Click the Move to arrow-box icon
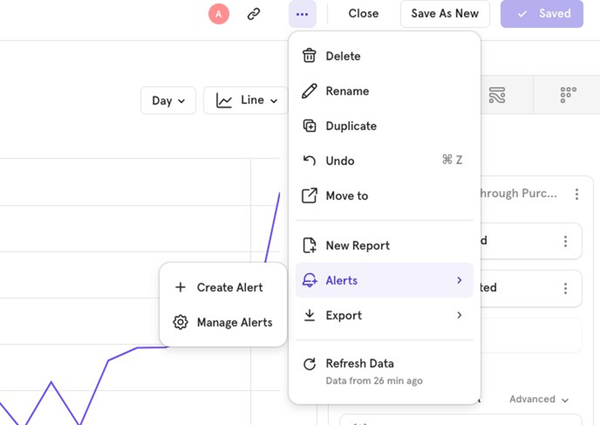600x425 pixels. [x=309, y=195]
